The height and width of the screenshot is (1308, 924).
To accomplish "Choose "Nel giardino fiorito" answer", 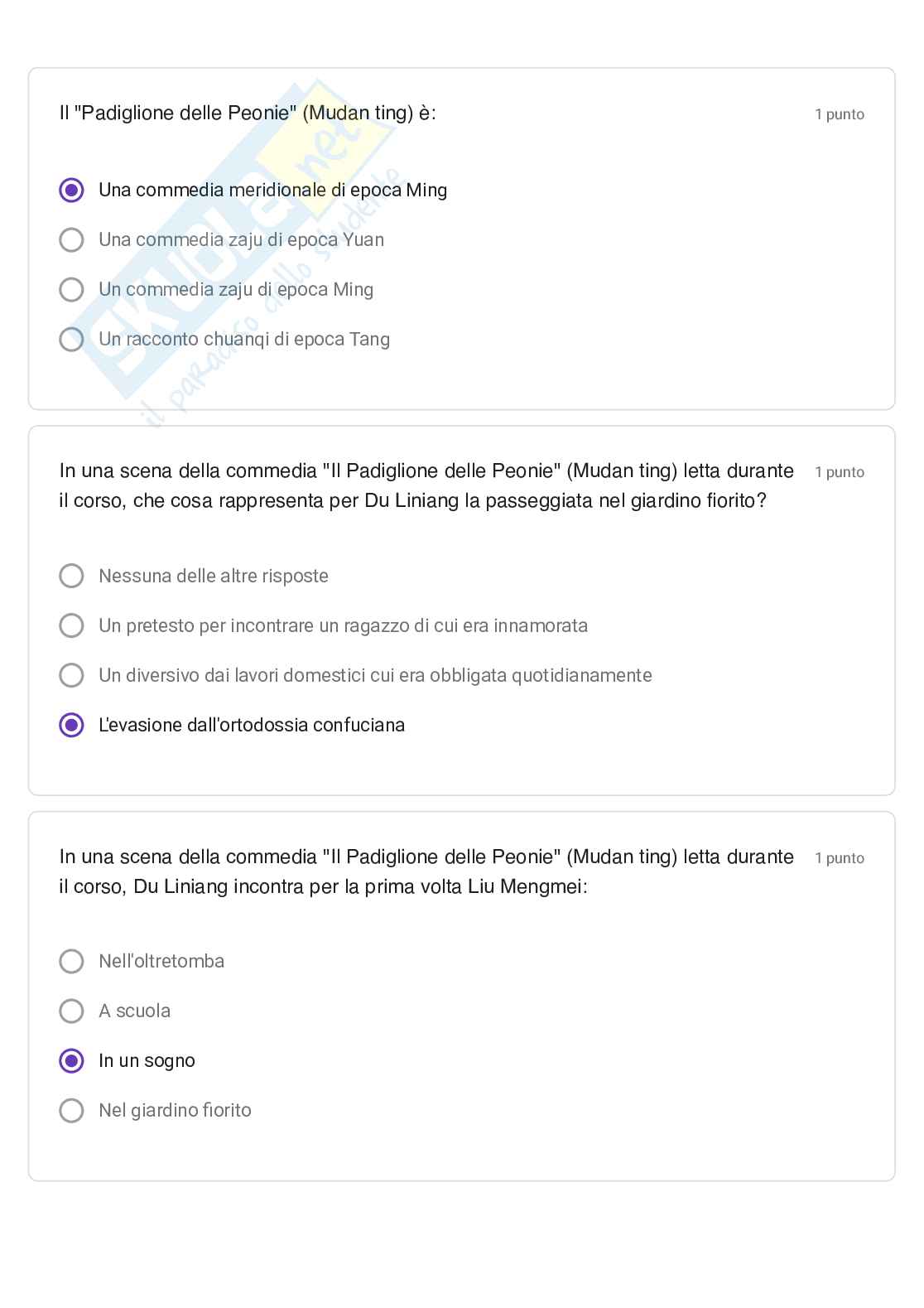I will [x=72, y=1110].
